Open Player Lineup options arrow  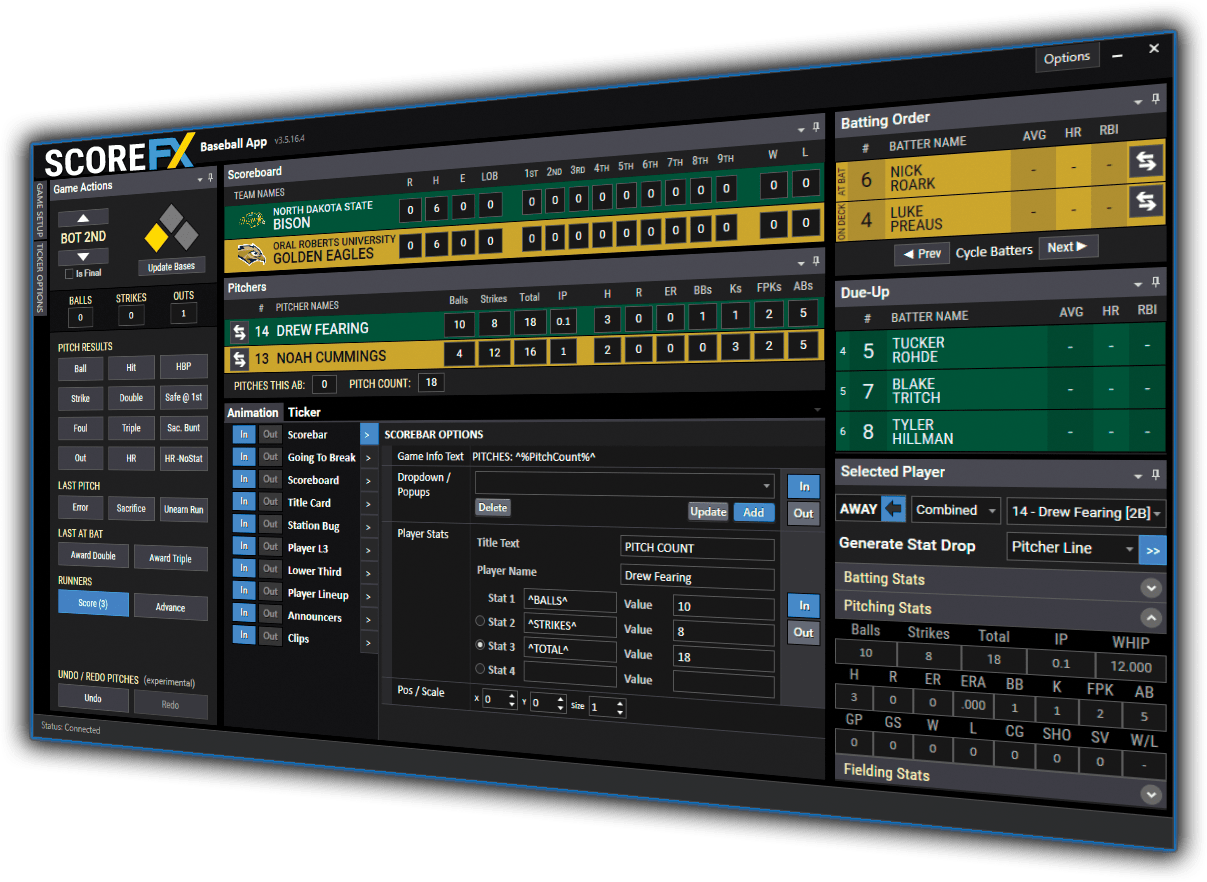pos(368,594)
